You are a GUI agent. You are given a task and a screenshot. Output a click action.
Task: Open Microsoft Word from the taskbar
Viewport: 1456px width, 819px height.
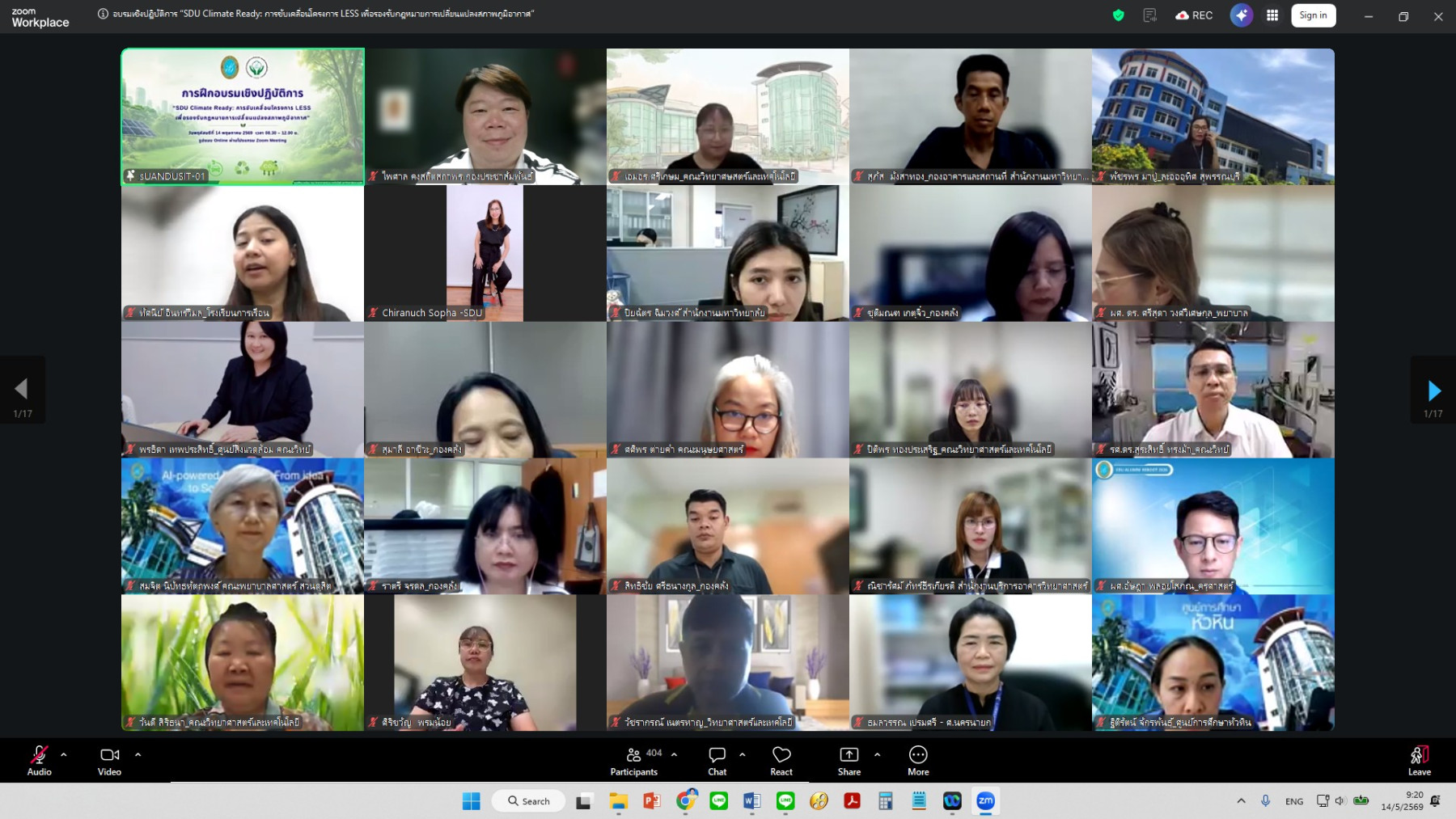pos(751,801)
